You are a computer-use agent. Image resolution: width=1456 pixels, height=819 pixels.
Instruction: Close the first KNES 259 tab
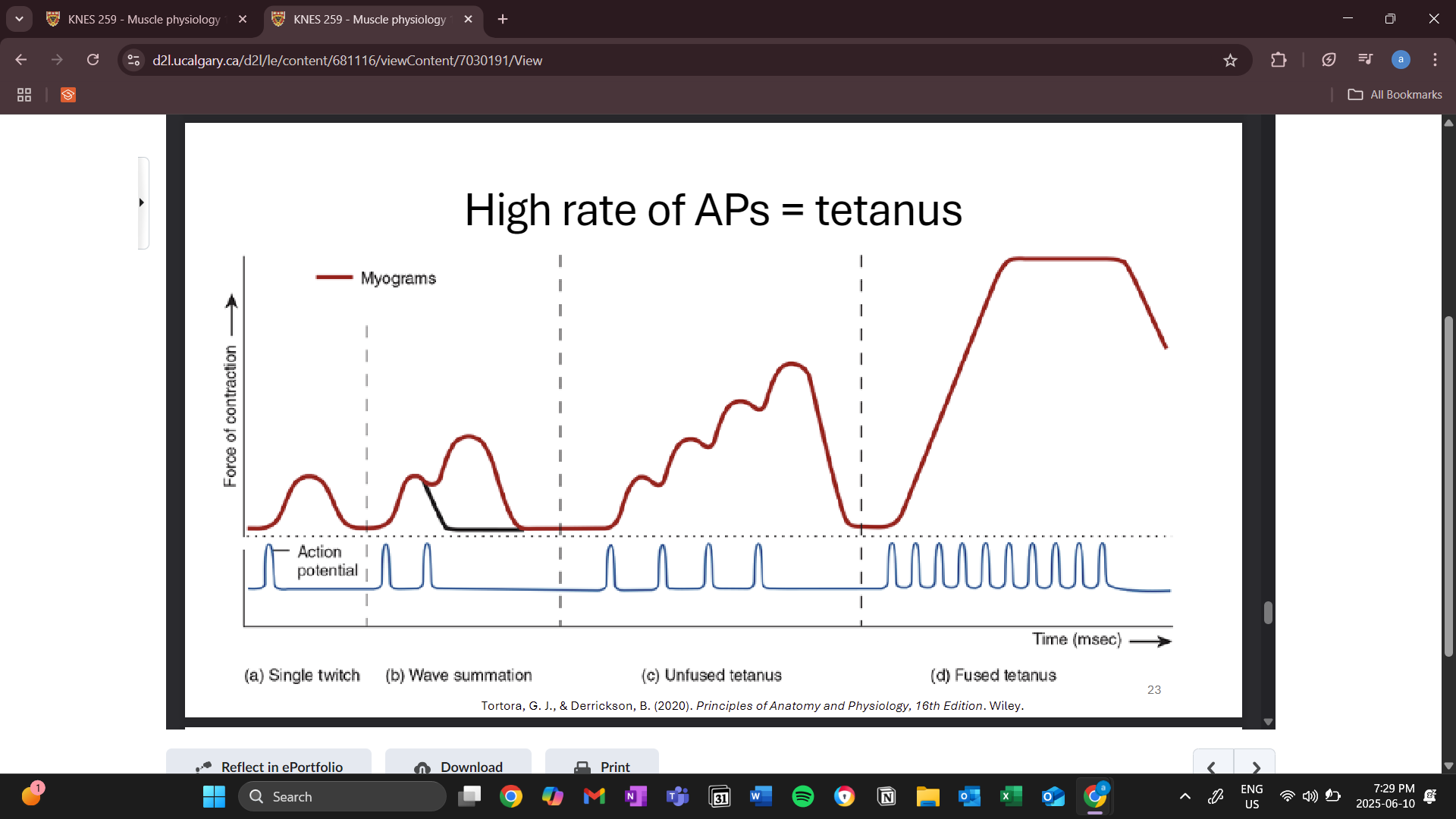[x=243, y=19]
